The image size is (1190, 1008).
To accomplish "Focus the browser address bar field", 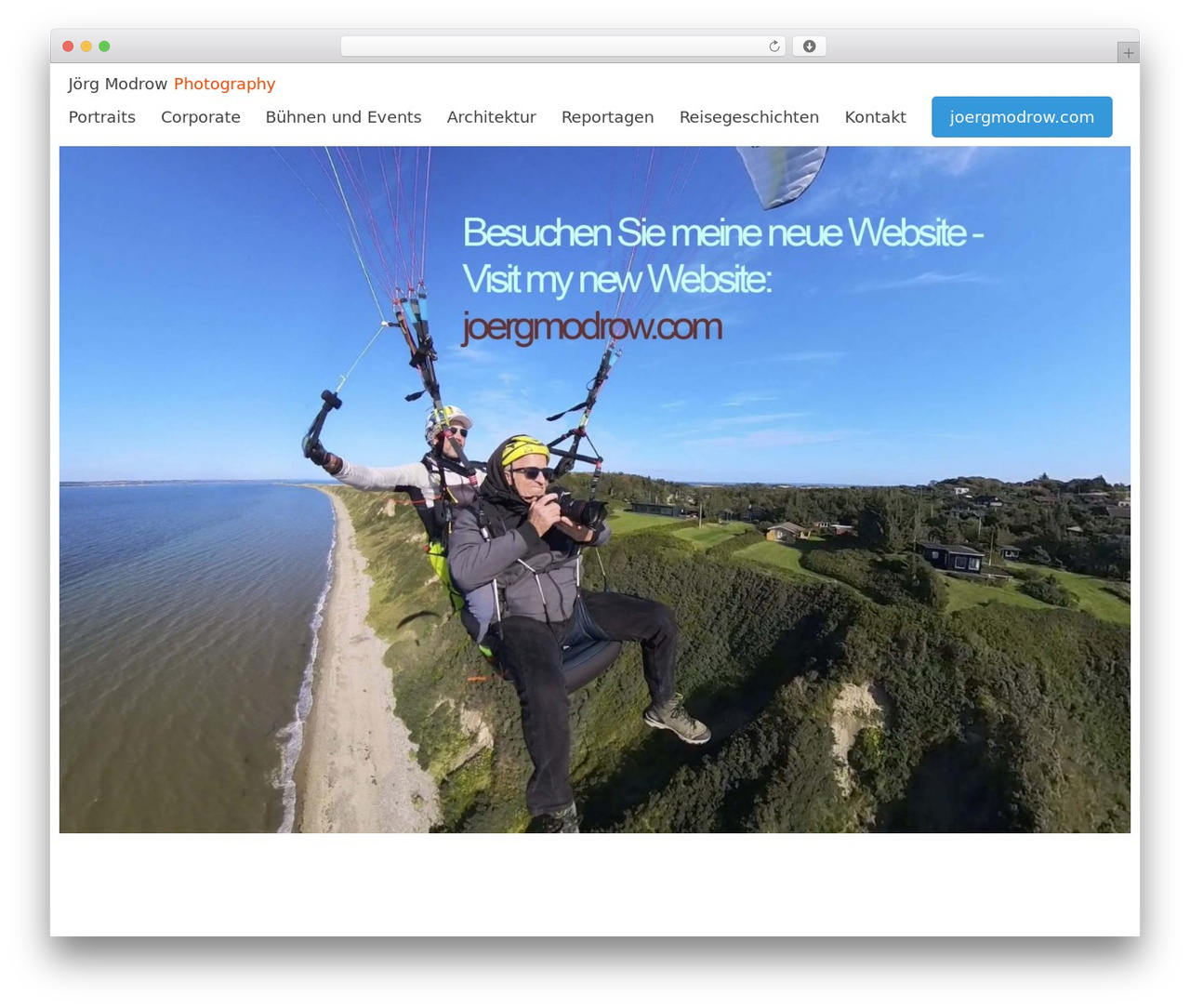I will (563, 46).
